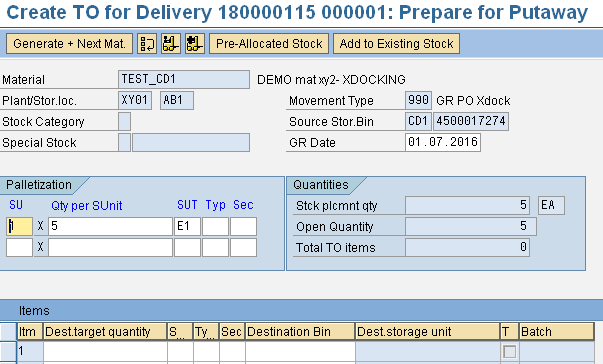Viewport: 603px width, 364px height.
Task: Click the SU field with value 1
Action: click(19, 226)
